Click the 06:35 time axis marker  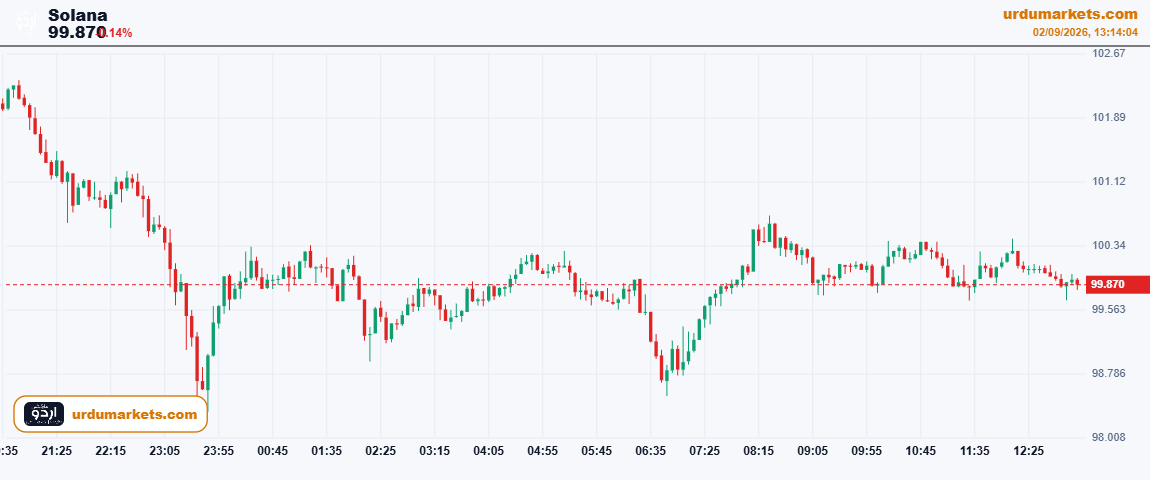(x=651, y=450)
